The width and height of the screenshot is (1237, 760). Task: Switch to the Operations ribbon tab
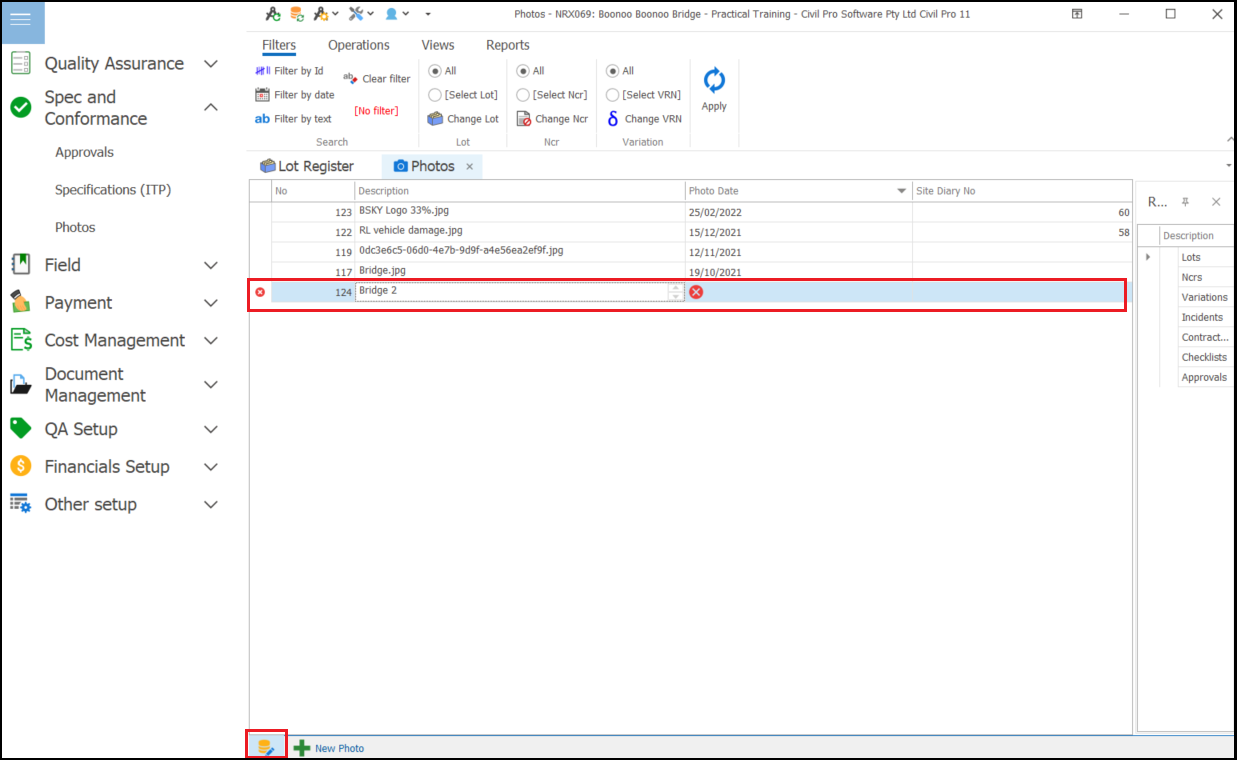pyautogui.click(x=358, y=45)
